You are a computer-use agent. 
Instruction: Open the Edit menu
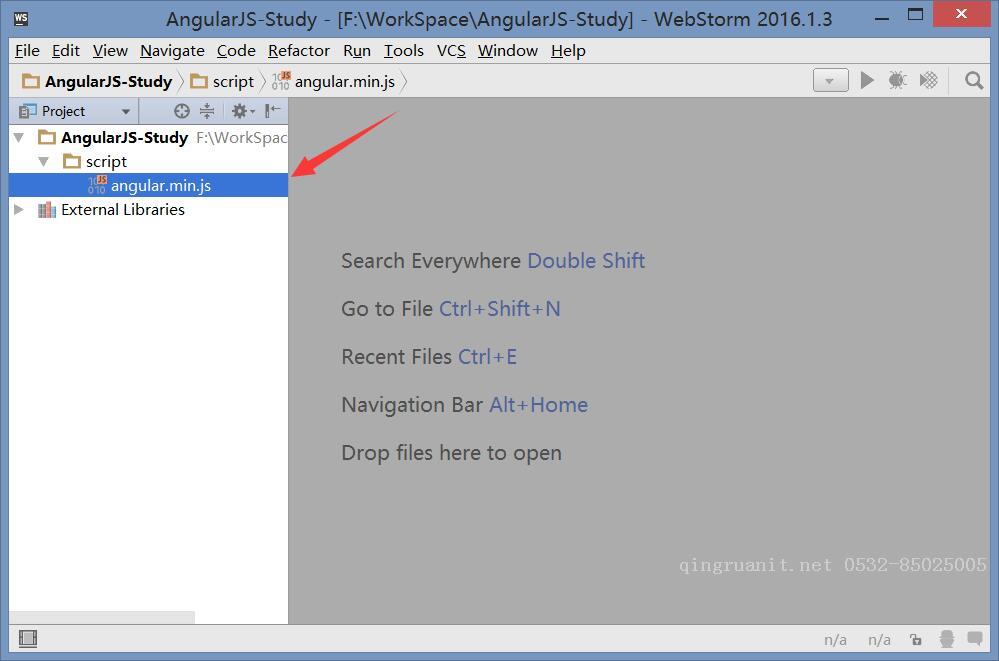[x=66, y=50]
